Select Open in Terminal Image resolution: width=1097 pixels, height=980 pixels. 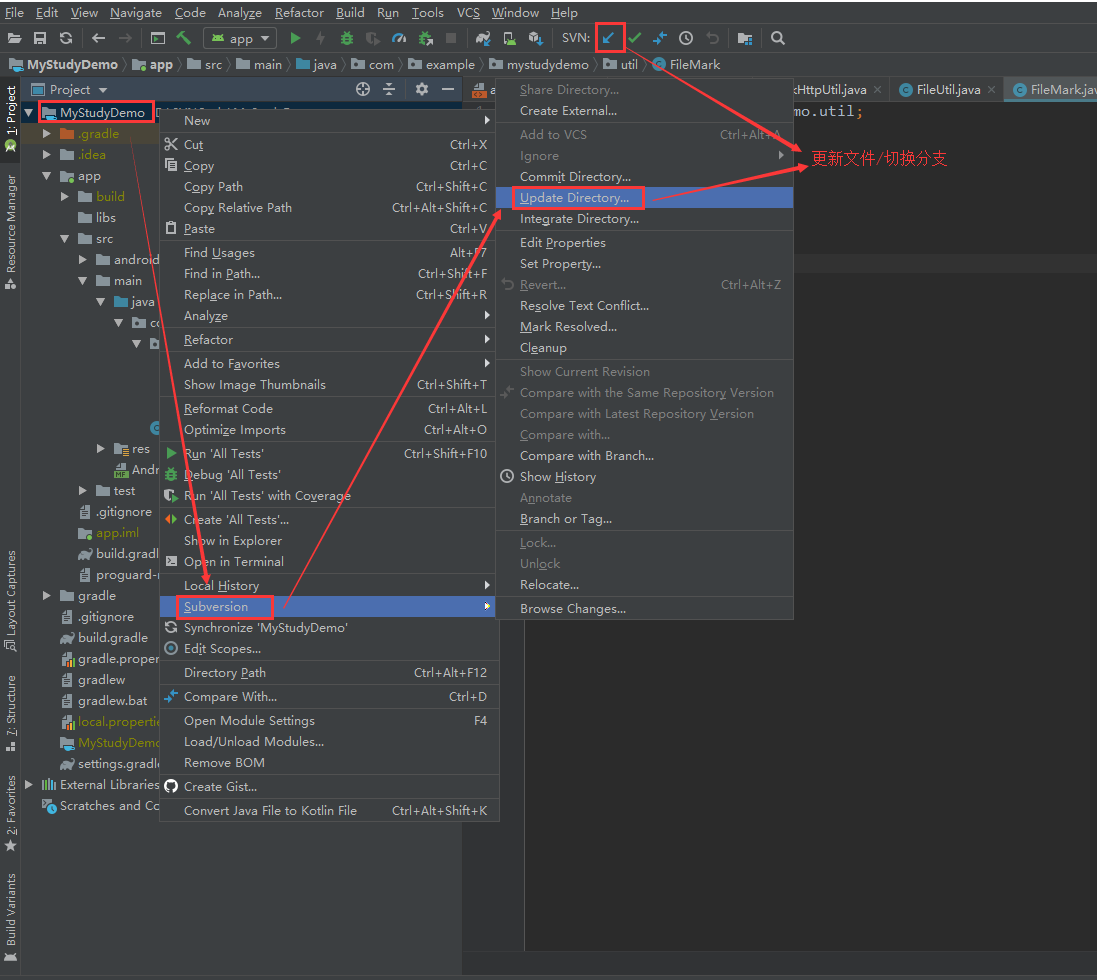point(327,562)
